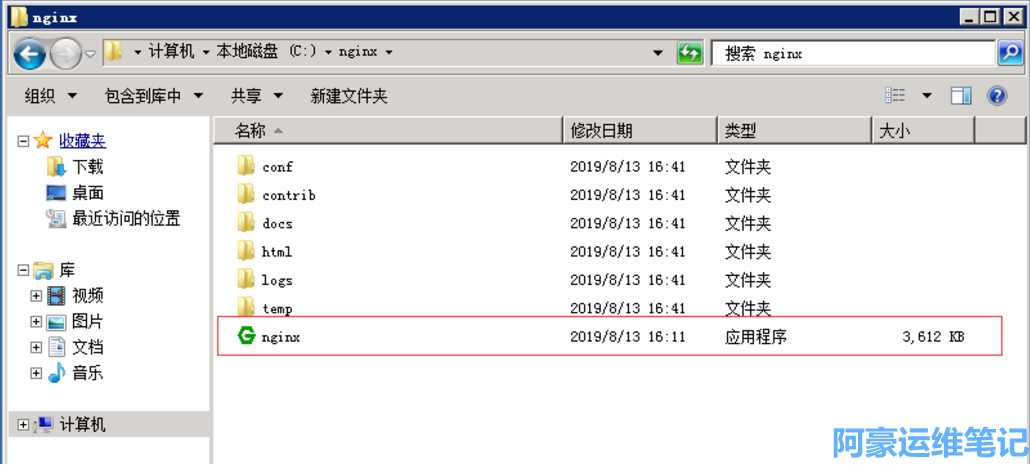Click the 收藏夹 link in sidebar
The image size is (1030, 465).
(x=82, y=142)
